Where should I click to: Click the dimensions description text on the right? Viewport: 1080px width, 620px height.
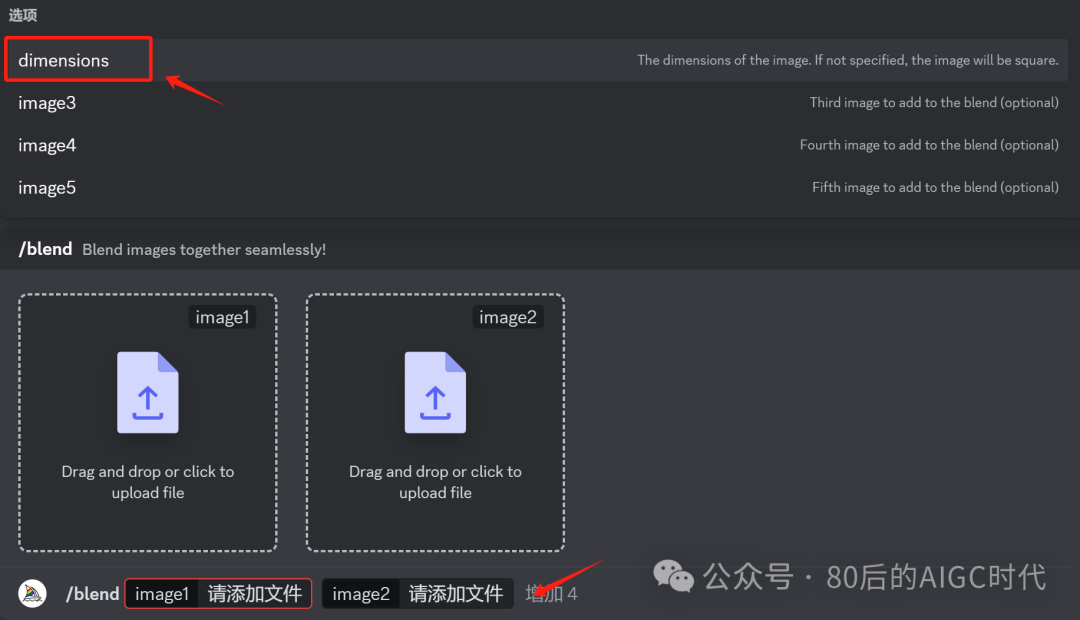tap(848, 59)
